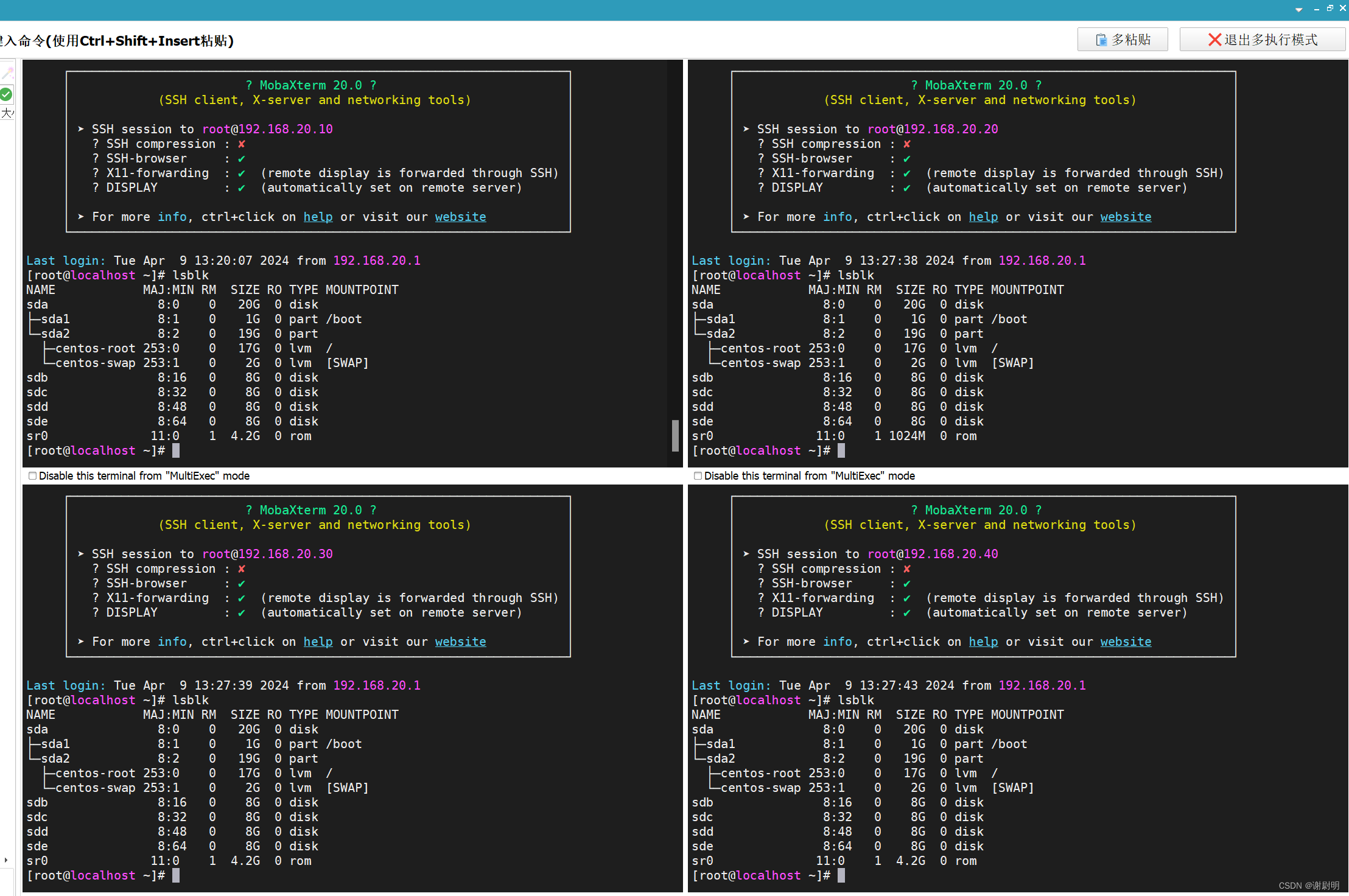Image resolution: width=1349 pixels, height=896 pixels.
Task: Click the clipboard multi-paste (多粘贴) button
Action: [x=1122, y=40]
